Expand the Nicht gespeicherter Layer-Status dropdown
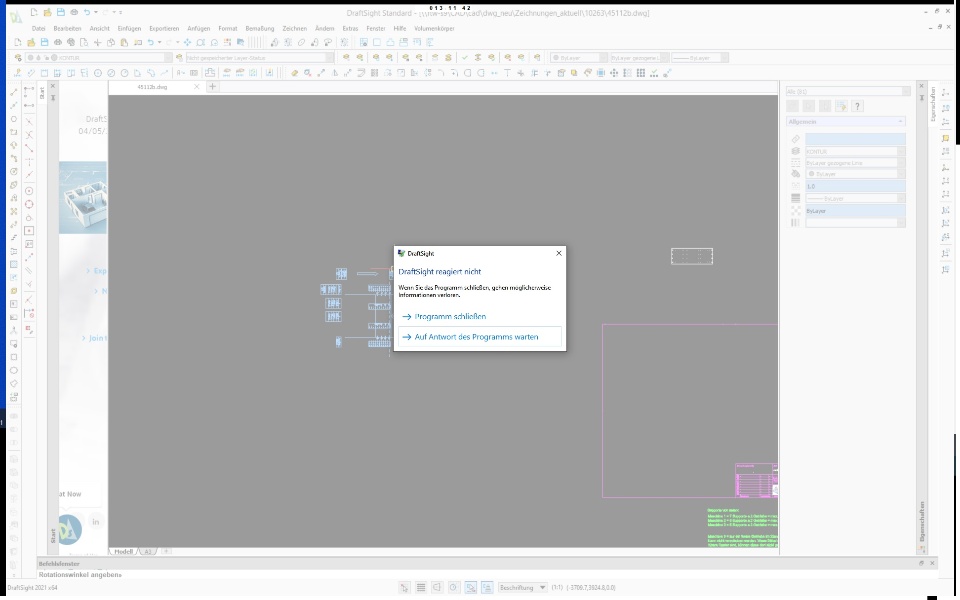Viewport: 960px width, 600px height. pos(329,58)
